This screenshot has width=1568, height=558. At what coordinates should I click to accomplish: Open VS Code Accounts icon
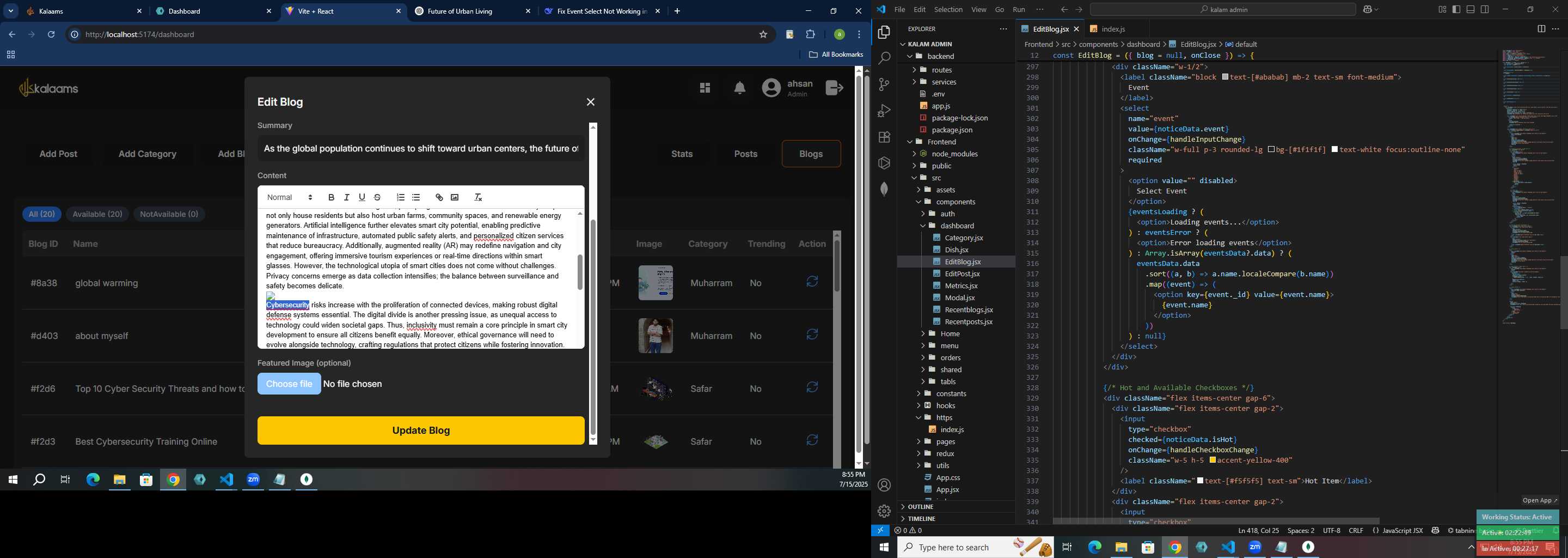coord(884,486)
